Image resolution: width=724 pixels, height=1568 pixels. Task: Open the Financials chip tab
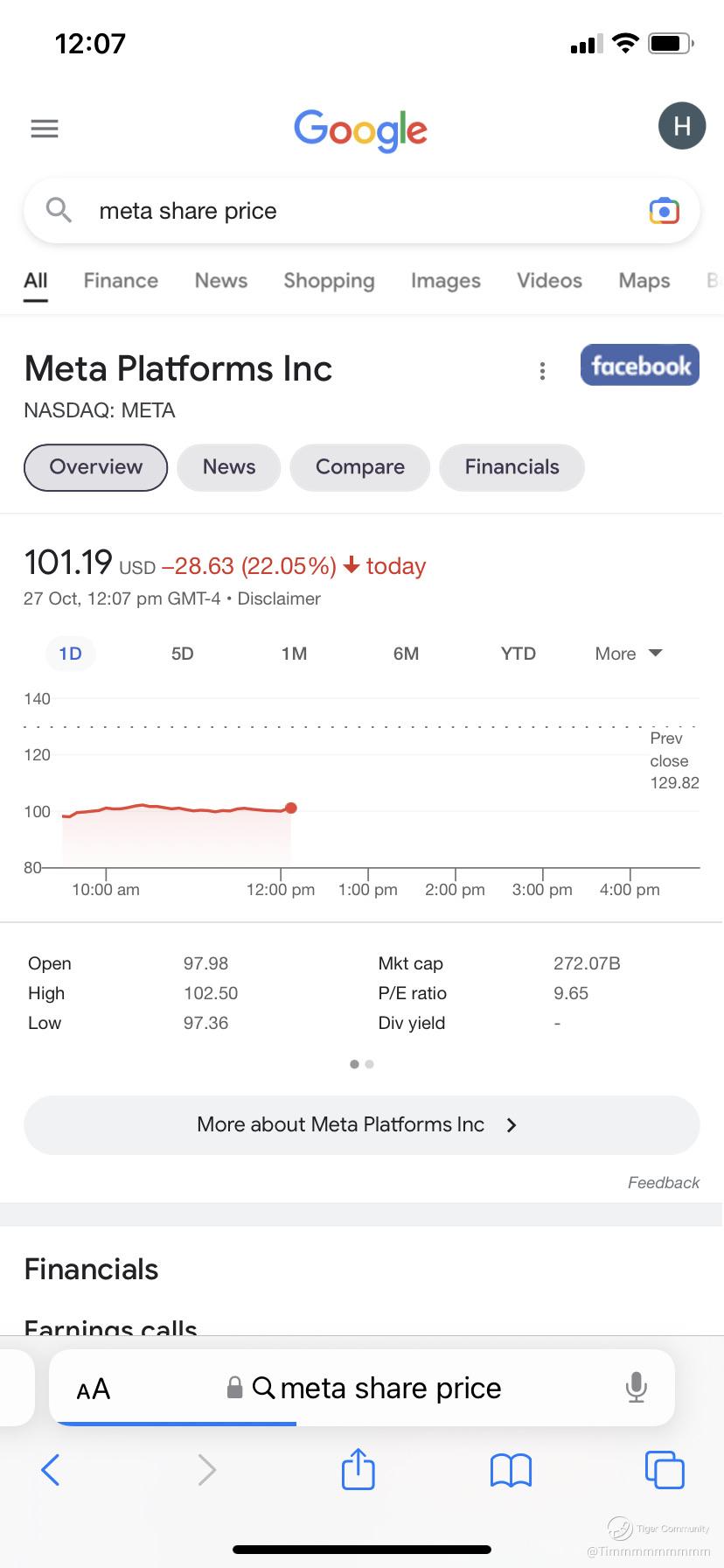pos(512,467)
